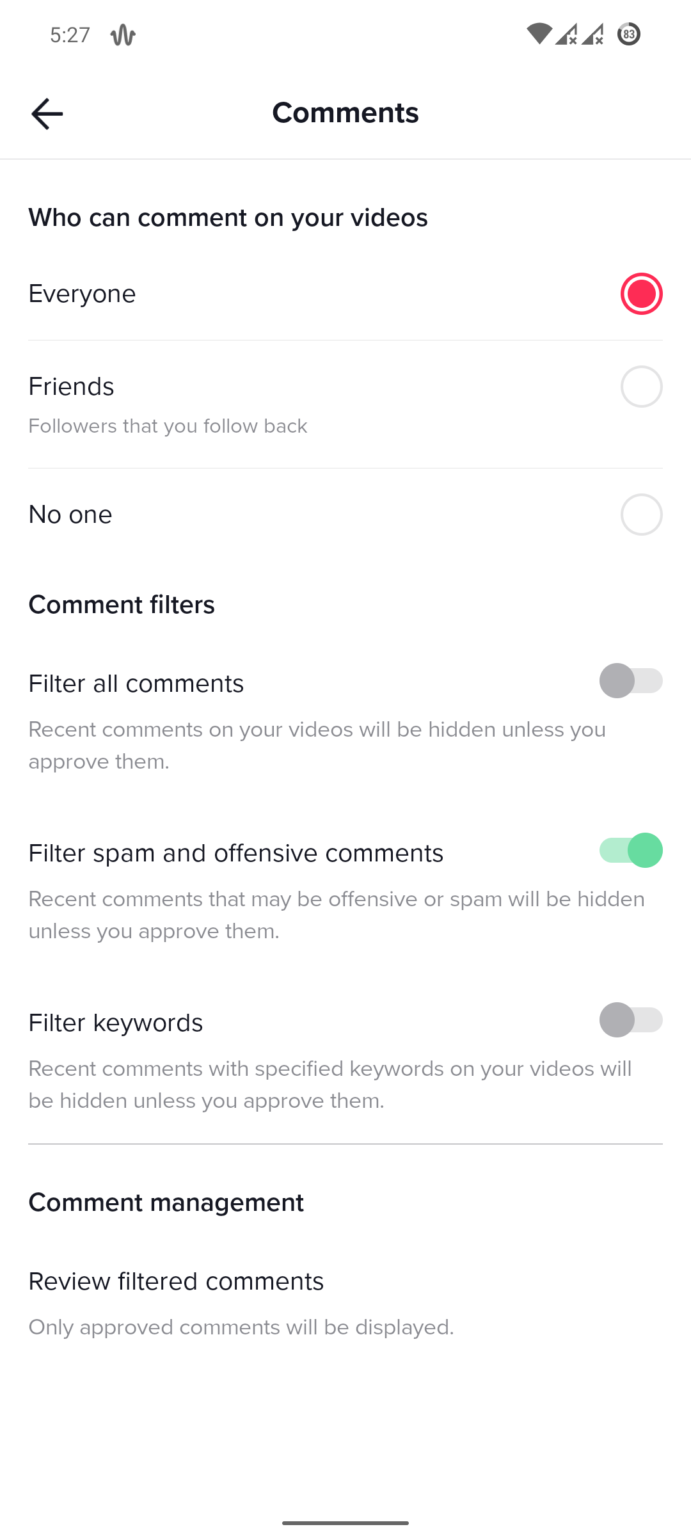This screenshot has width=691, height=1536.
Task: Tap the Comments title header
Action: [x=345, y=112]
